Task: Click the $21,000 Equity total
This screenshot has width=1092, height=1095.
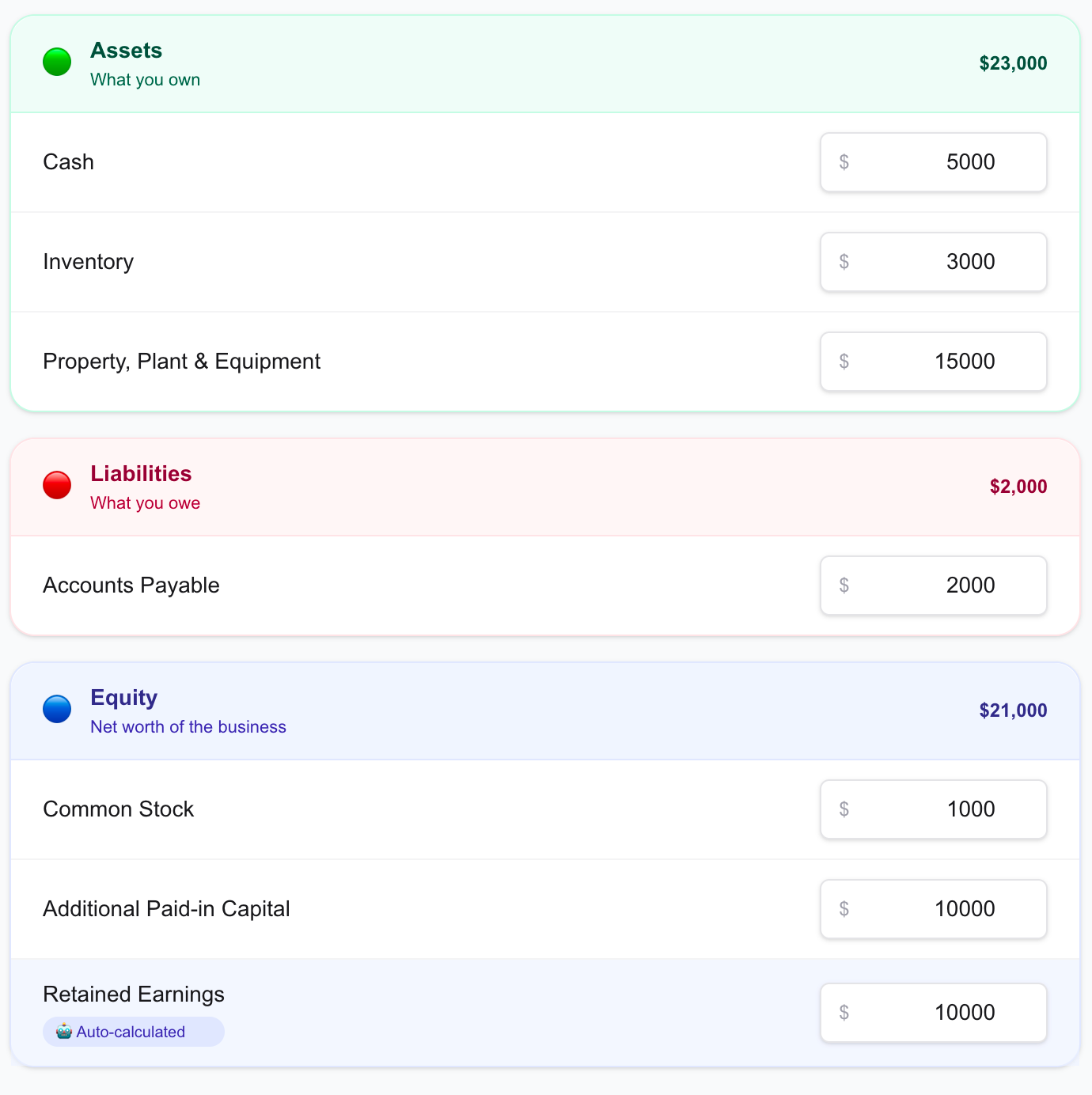Action: [x=1013, y=710]
